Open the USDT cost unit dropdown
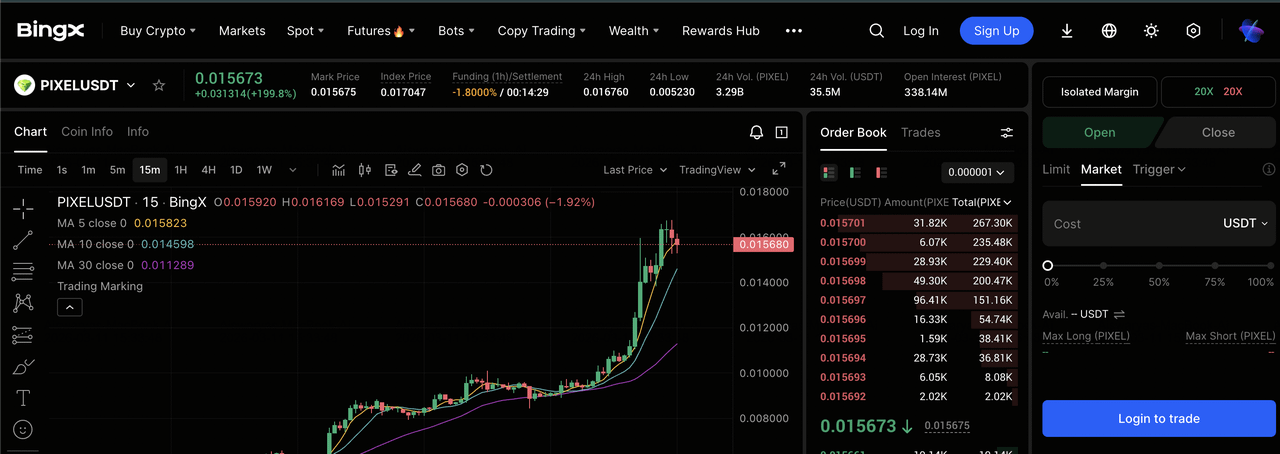 click(x=1245, y=224)
